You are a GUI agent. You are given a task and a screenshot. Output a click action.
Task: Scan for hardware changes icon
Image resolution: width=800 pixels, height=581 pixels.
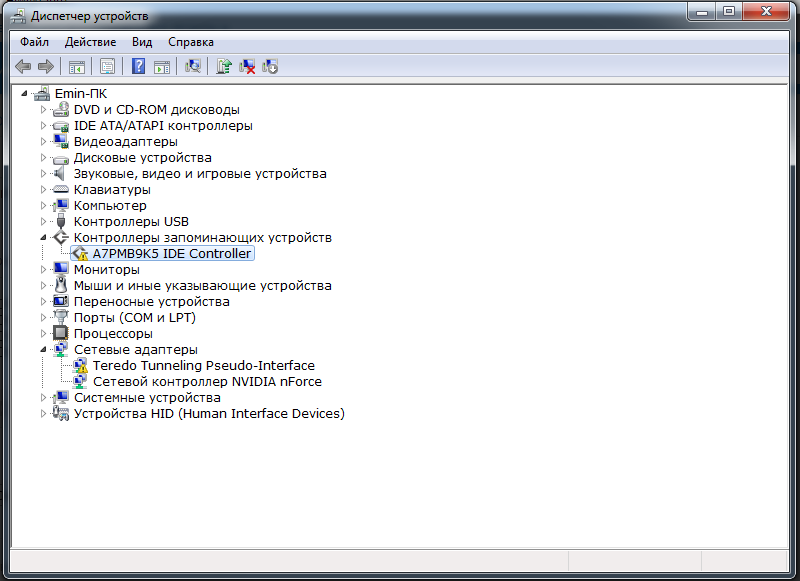click(x=193, y=66)
